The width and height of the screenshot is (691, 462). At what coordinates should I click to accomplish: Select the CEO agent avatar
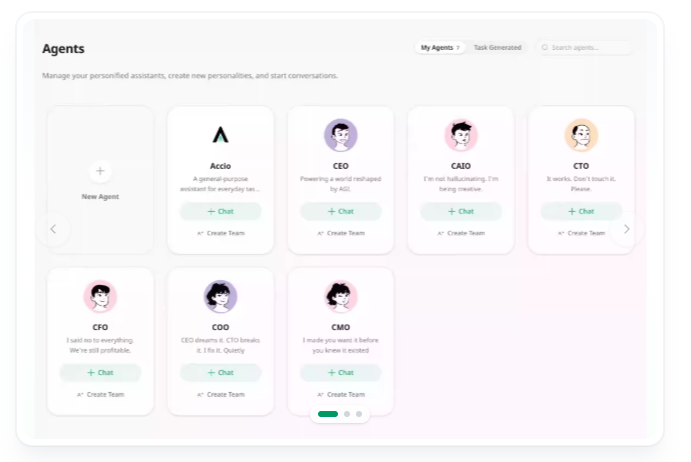click(340, 135)
